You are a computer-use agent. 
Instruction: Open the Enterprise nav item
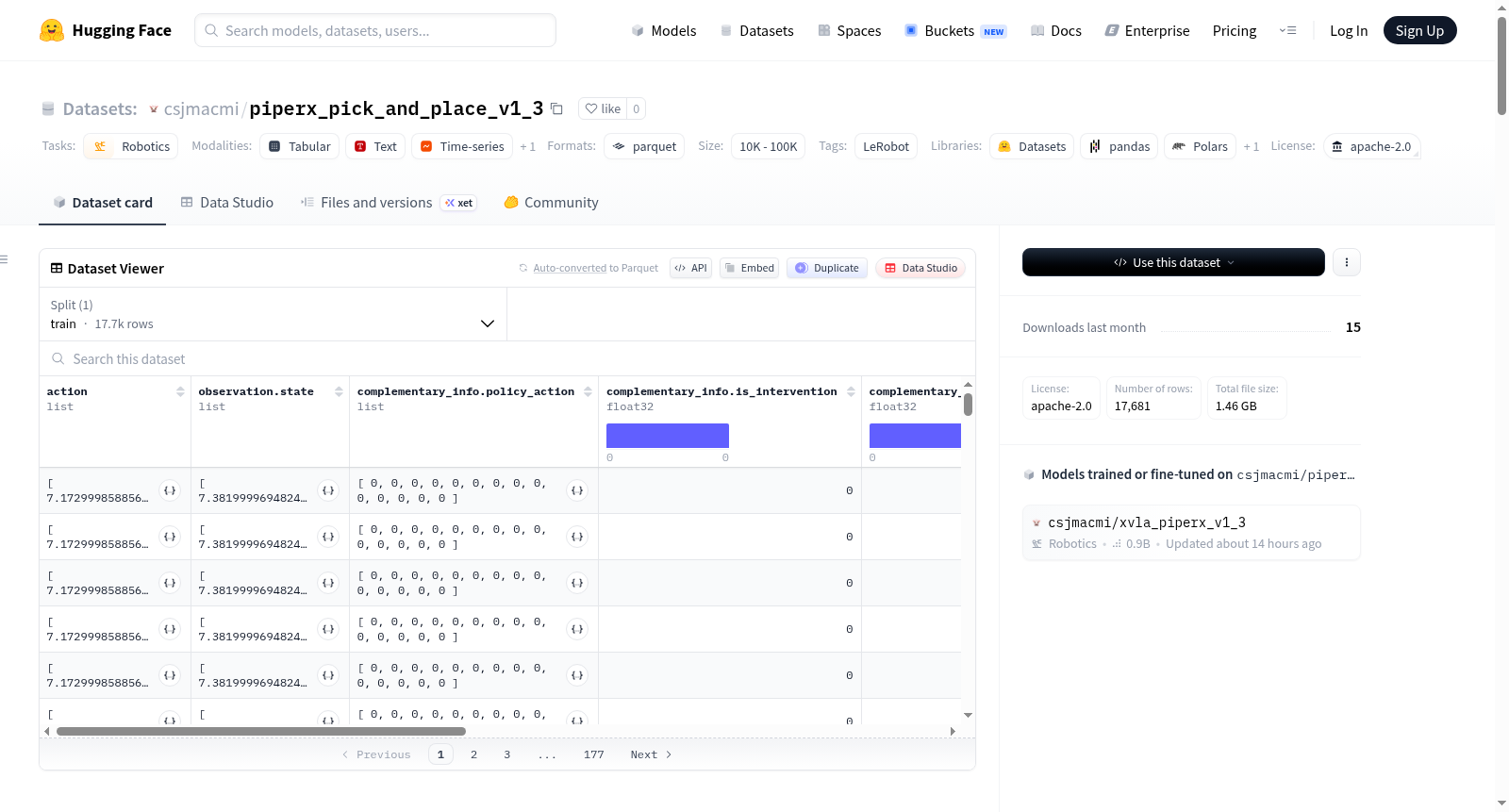pyautogui.click(x=1147, y=30)
